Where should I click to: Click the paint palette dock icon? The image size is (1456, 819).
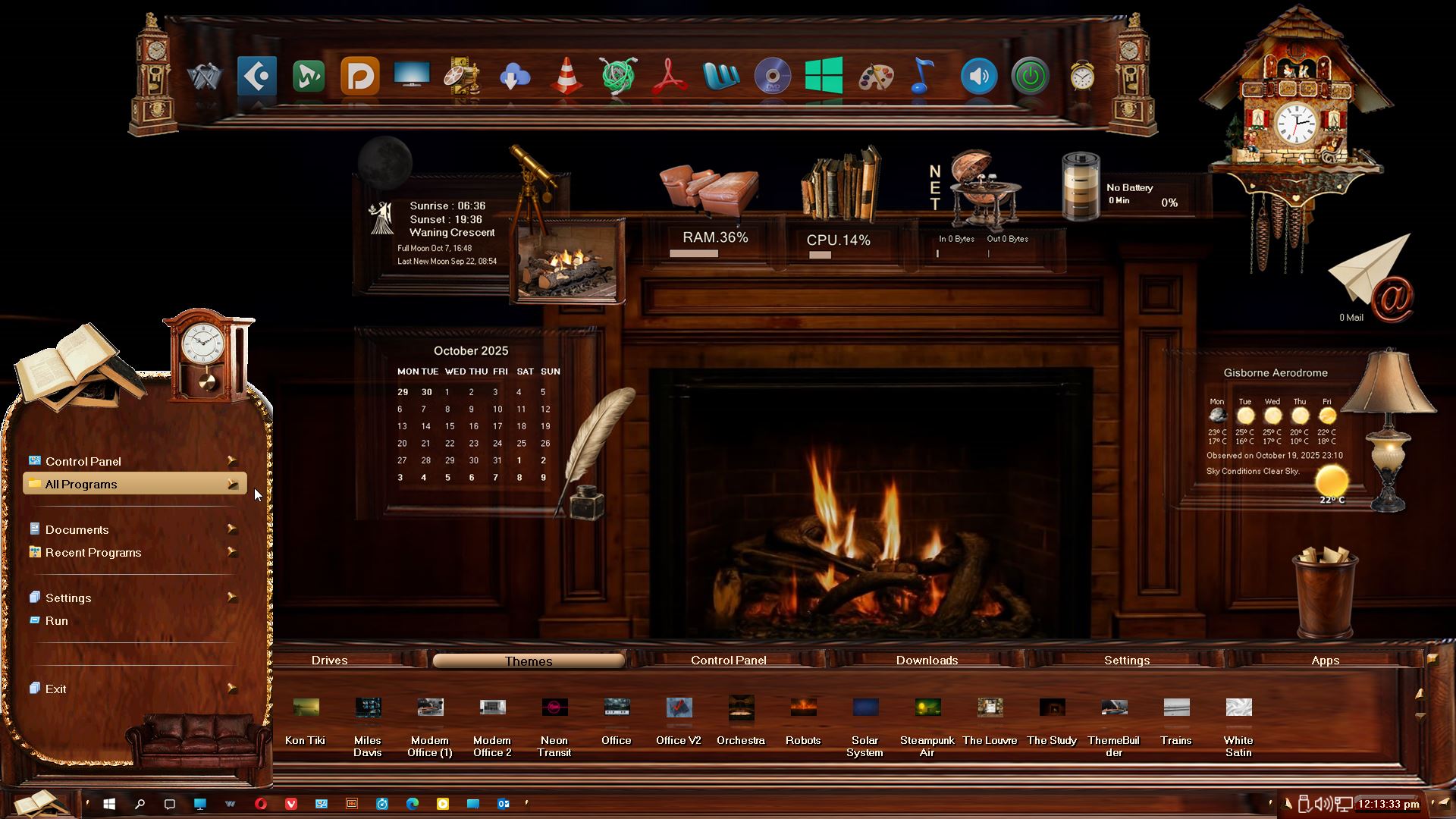point(875,77)
